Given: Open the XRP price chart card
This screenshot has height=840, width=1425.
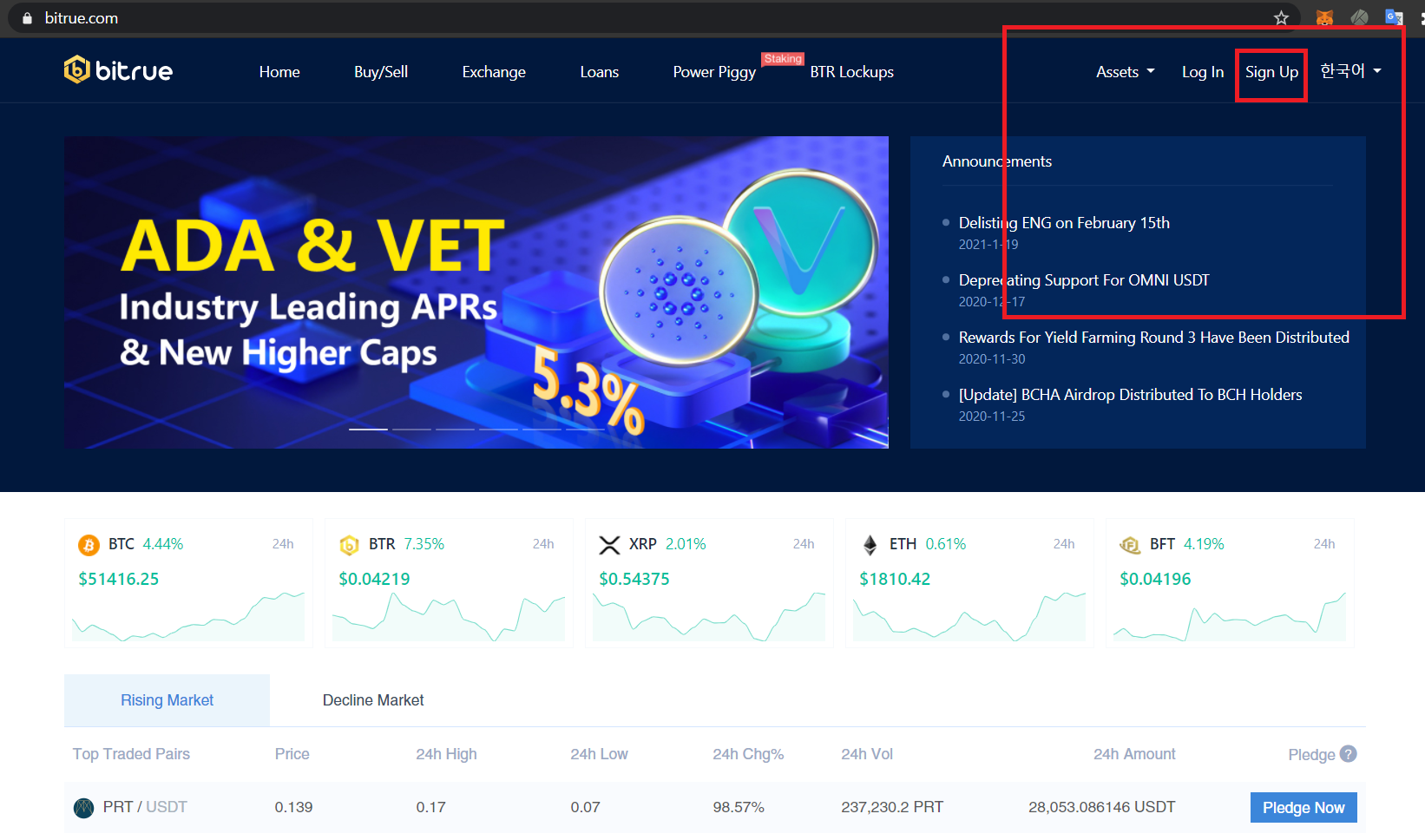Looking at the screenshot, I should pyautogui.click(x=709, y=583).
